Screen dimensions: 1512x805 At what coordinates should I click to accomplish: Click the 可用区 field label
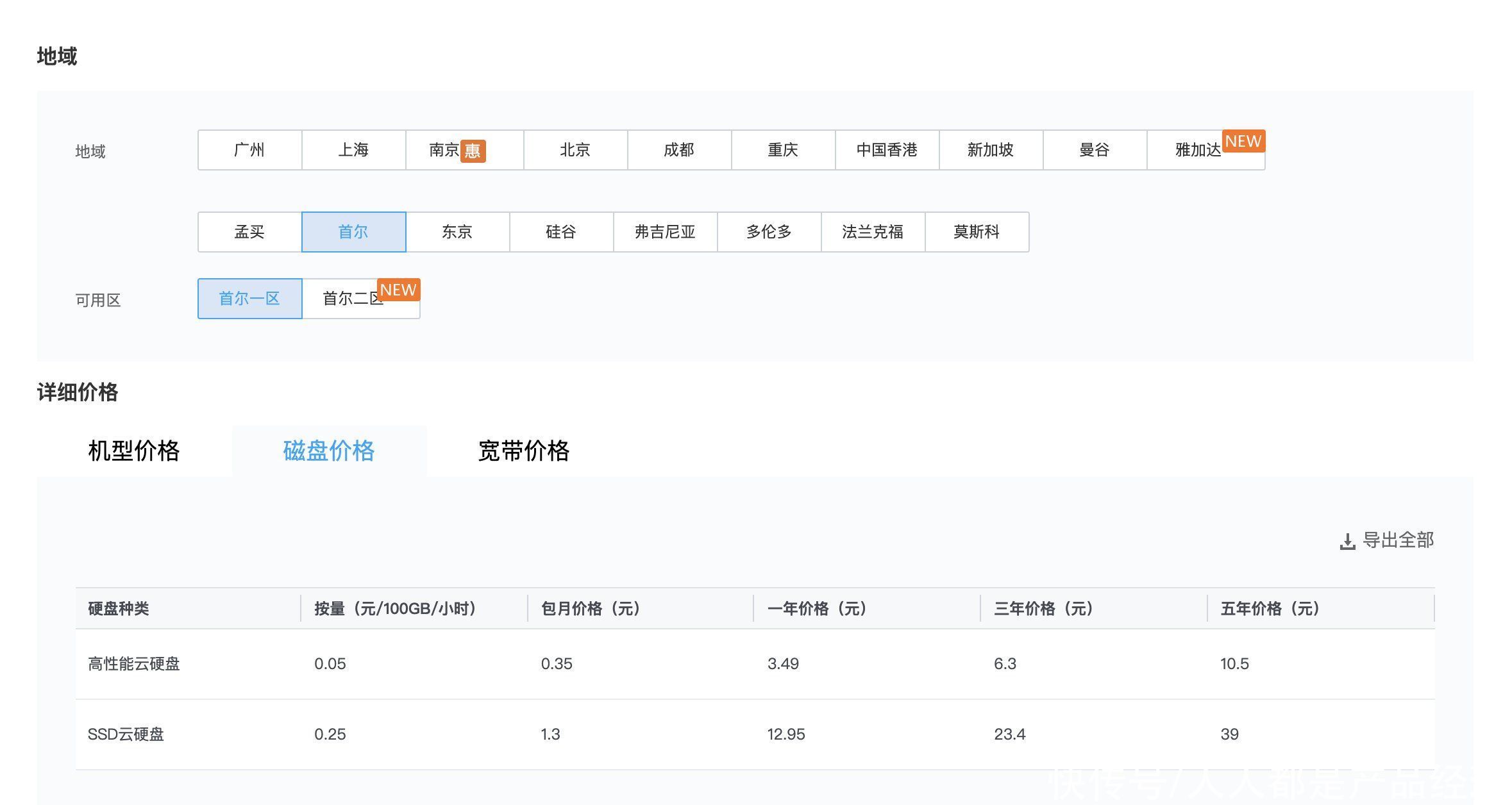(98, 300)
